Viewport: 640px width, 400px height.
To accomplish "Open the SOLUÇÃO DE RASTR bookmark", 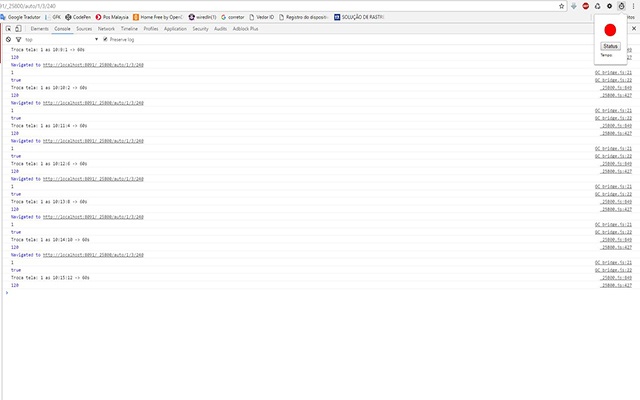I will [359, 17].
